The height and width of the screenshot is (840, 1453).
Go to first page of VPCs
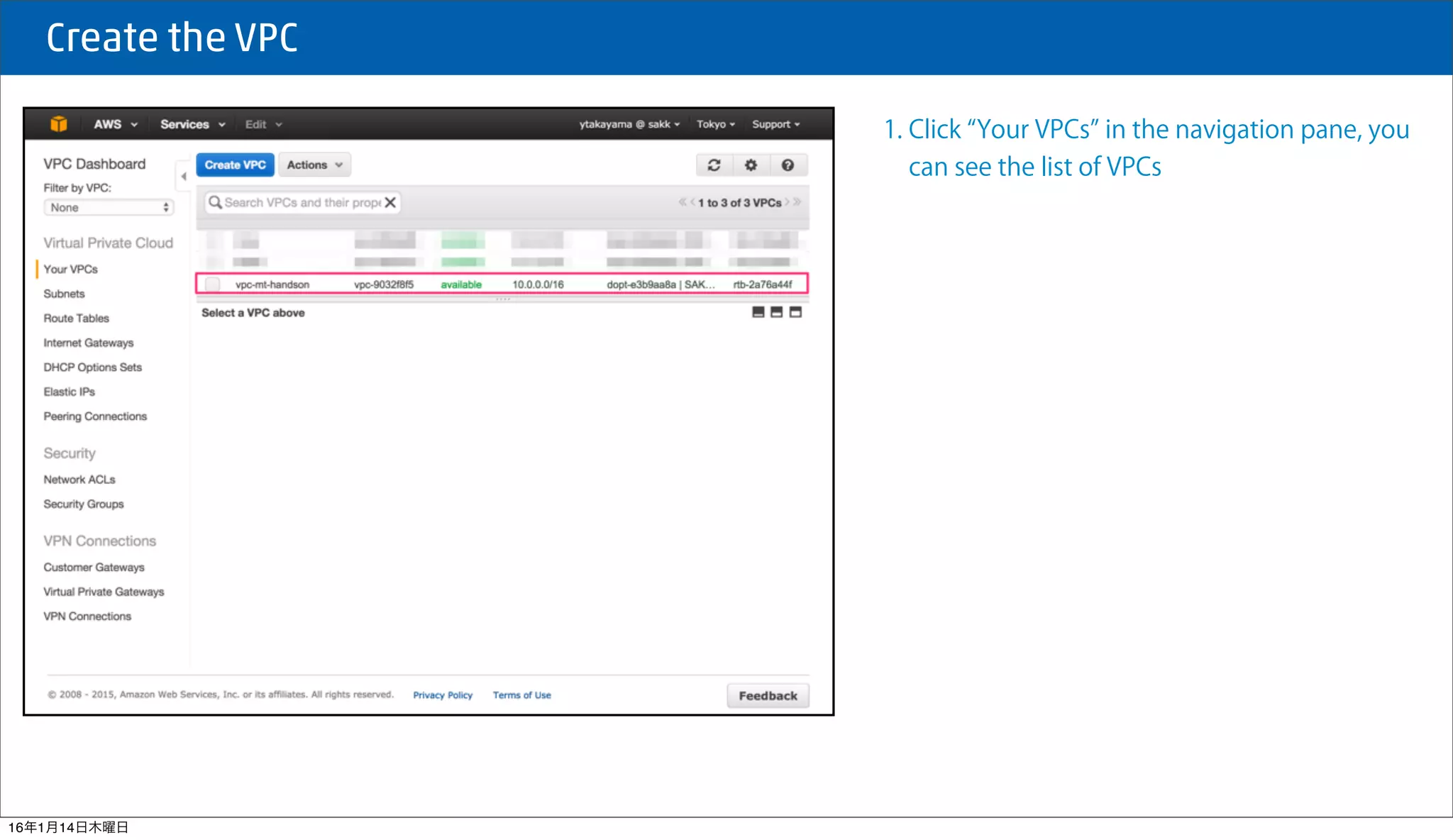[x=682, y=202]
